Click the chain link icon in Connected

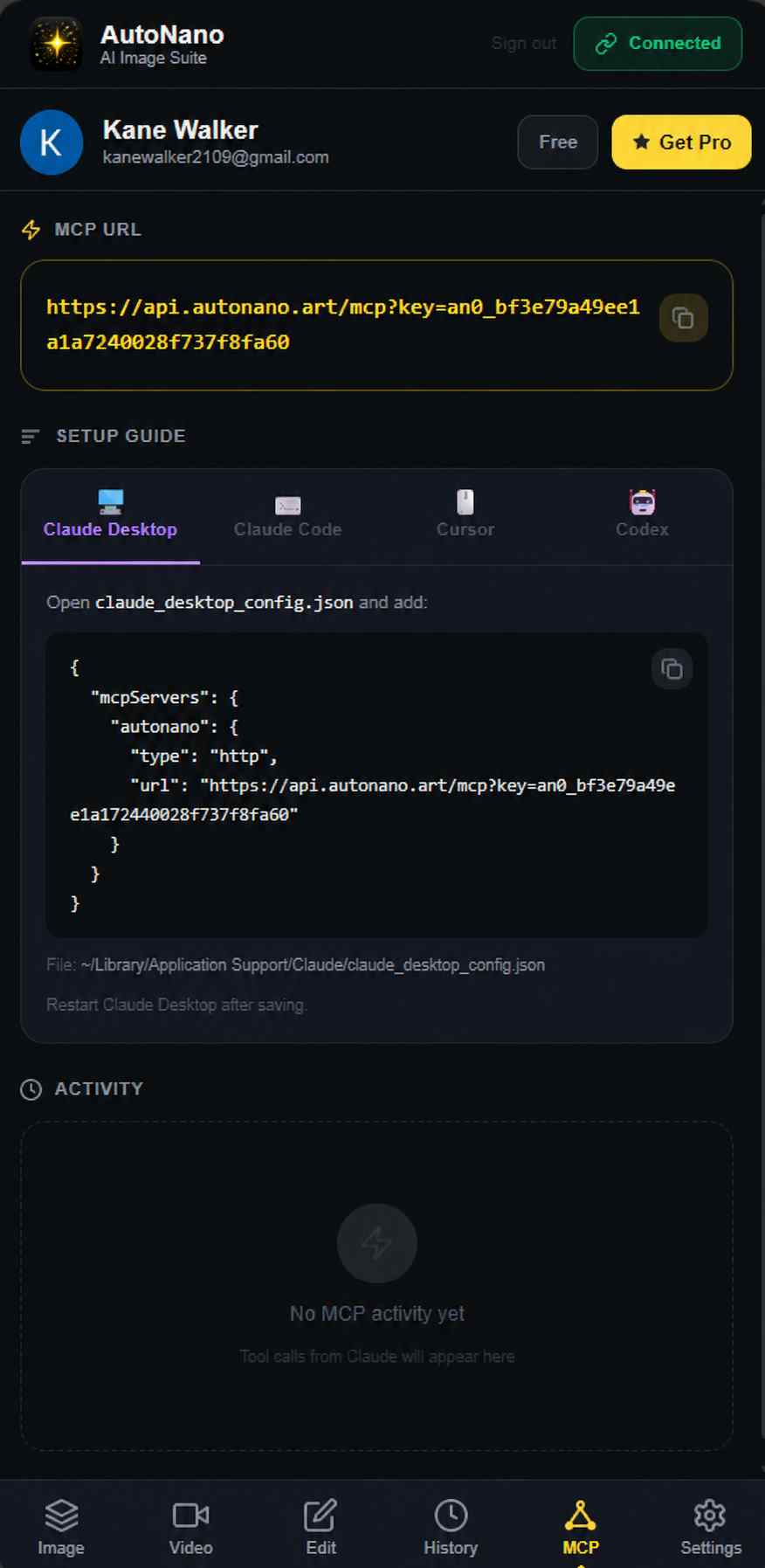tap(606, 44)
